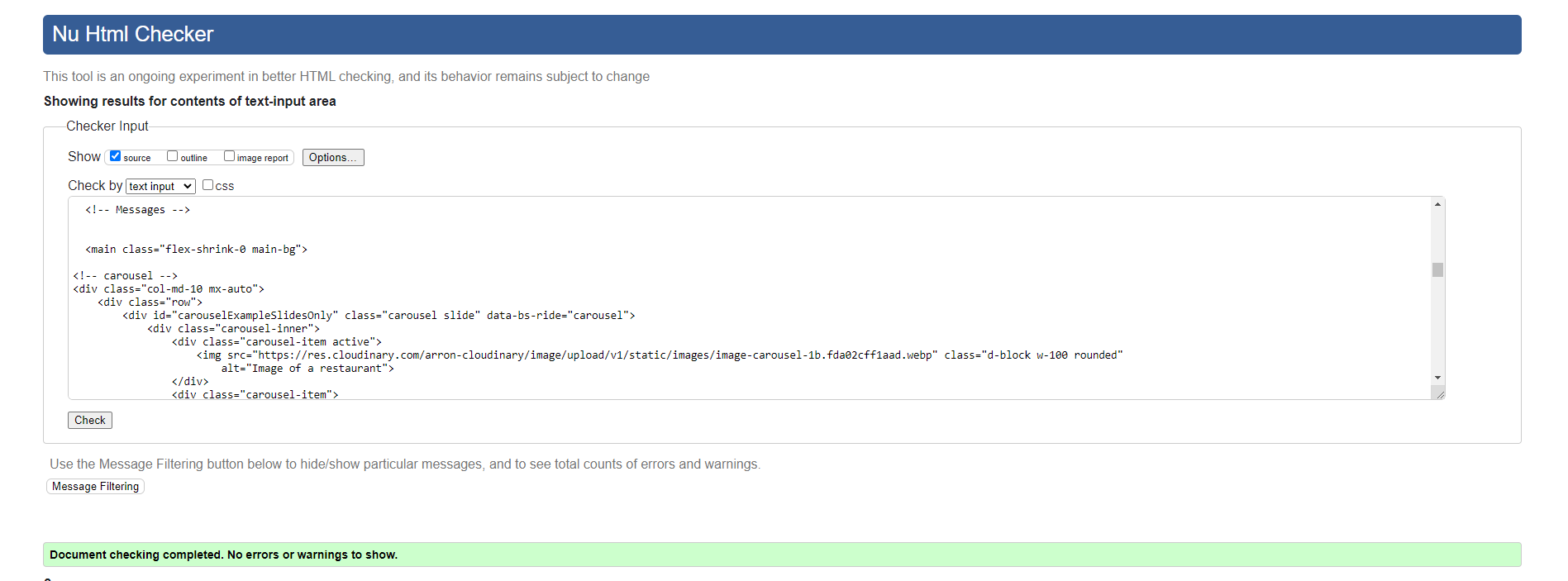Click the 'This tool is an ongoing experiment' text
This screenshot has height=581, width=1568.
pyautogui.click(x=346, y=76)
